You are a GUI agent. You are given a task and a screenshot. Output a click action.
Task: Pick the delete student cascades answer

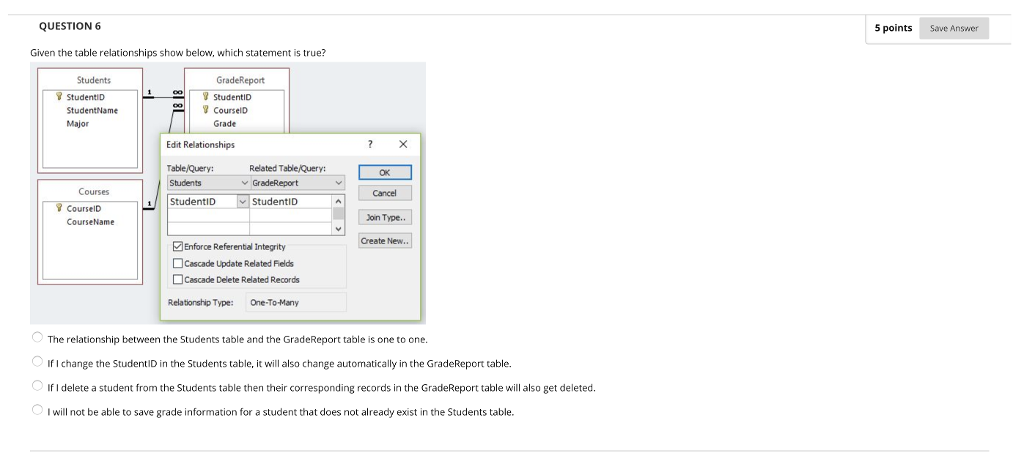coord(38,385)
